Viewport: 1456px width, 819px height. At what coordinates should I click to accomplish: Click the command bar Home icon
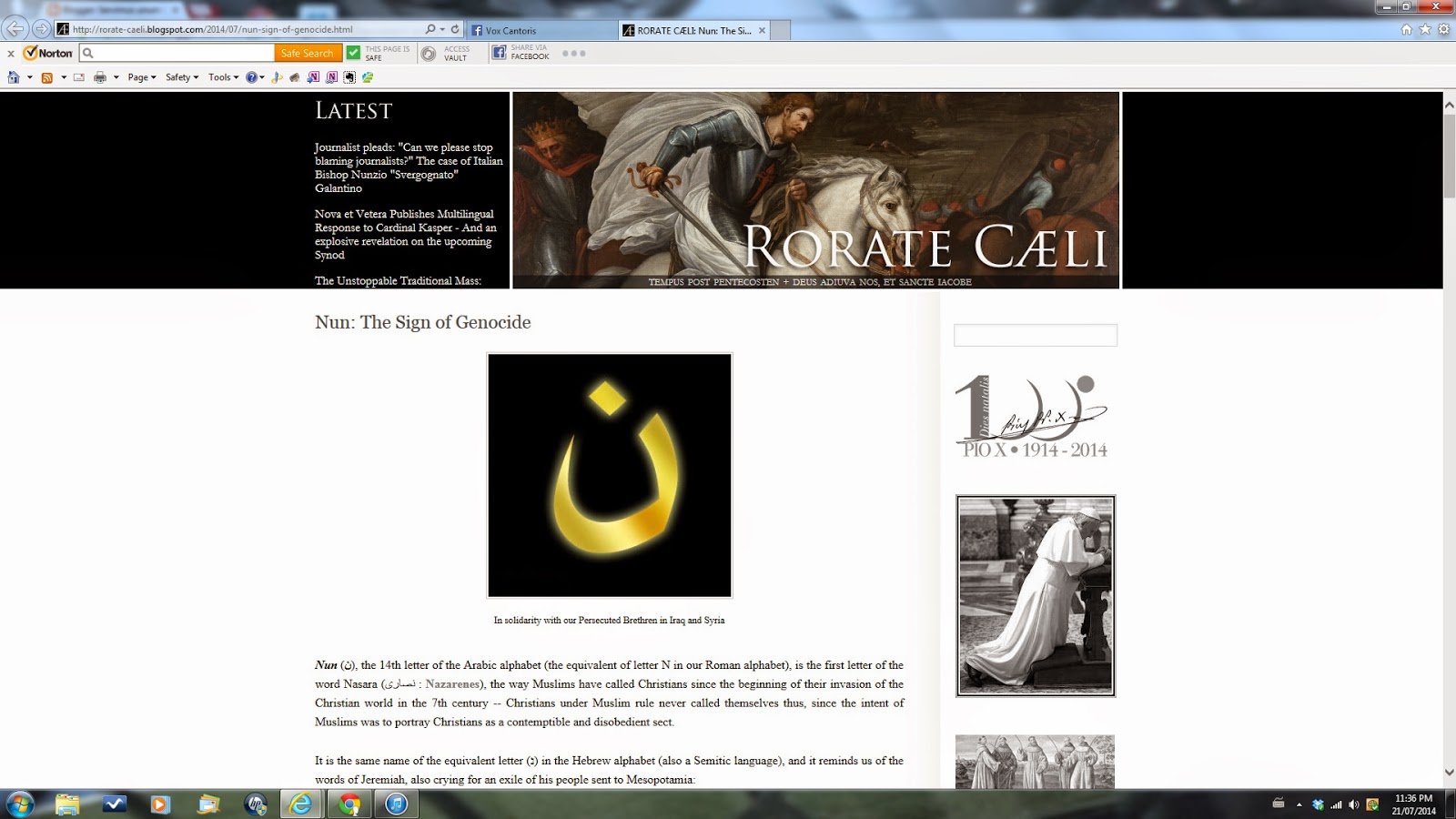(x=14, y=77)
